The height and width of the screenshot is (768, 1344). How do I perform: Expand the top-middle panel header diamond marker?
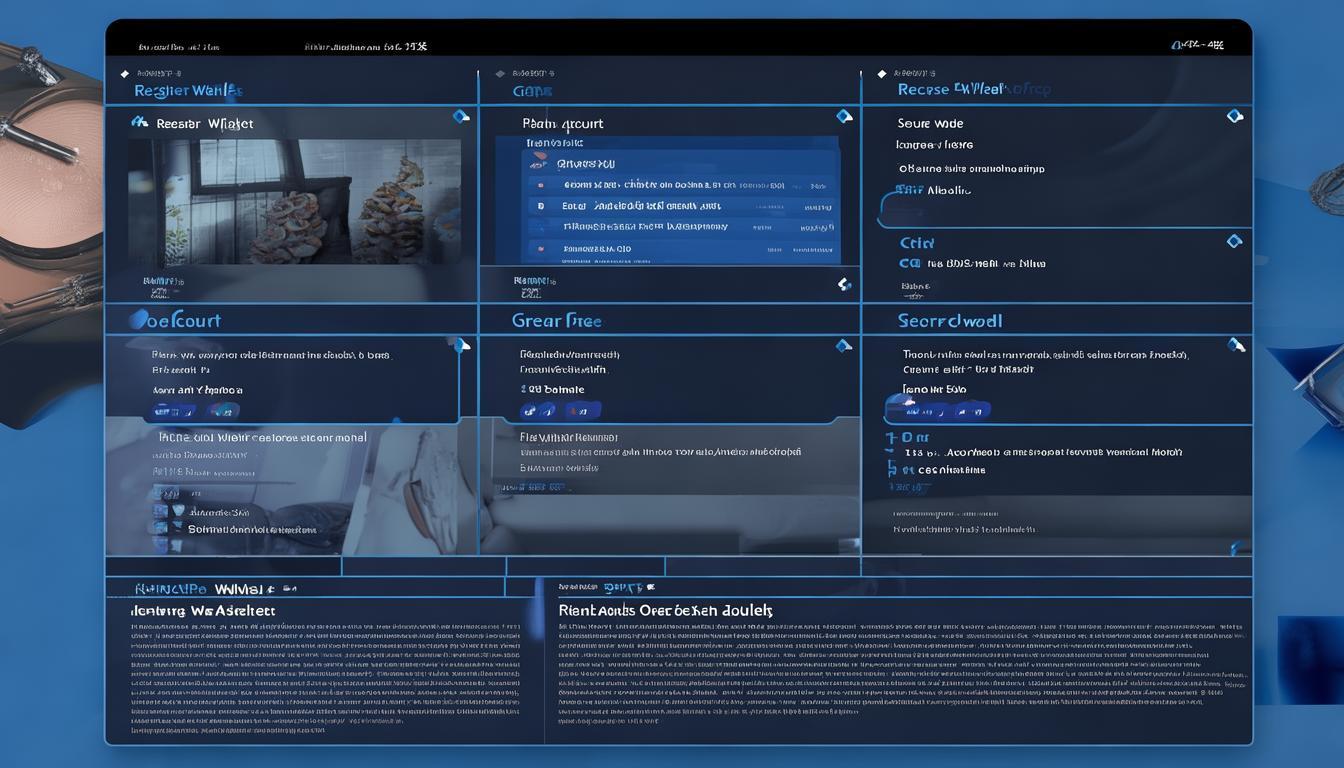(x=500, y=74)
